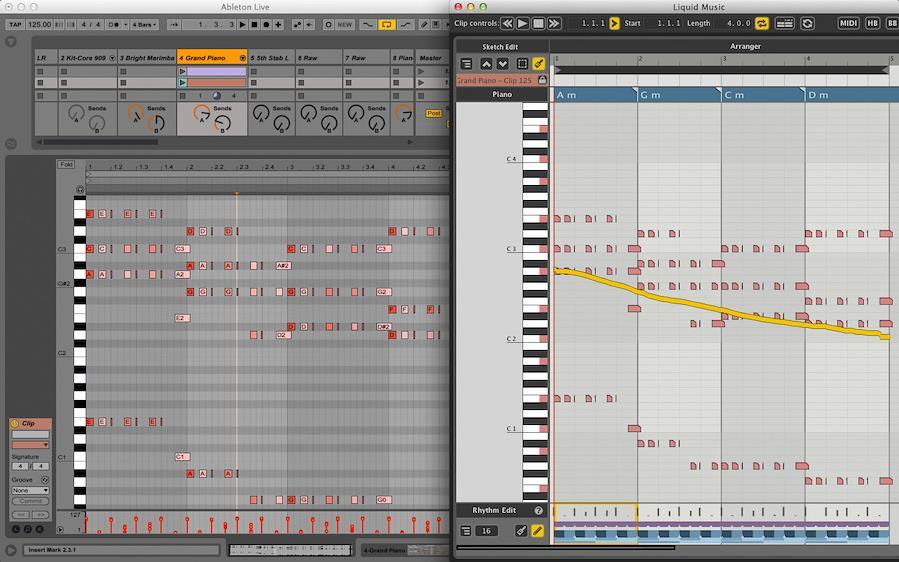Open the Groove None dropdown
The width and height of the screenshot is (899, 562).
click(x=31, y=490)
